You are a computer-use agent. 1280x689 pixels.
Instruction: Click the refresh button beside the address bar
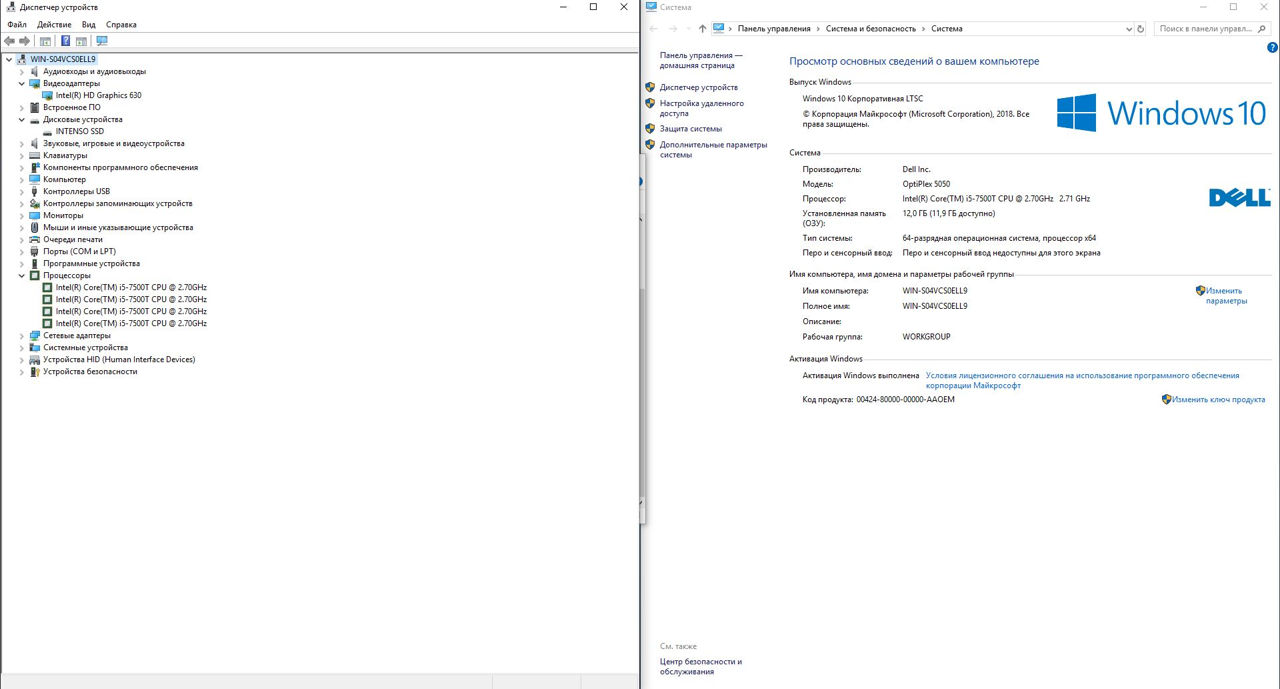pos(1141,29)
